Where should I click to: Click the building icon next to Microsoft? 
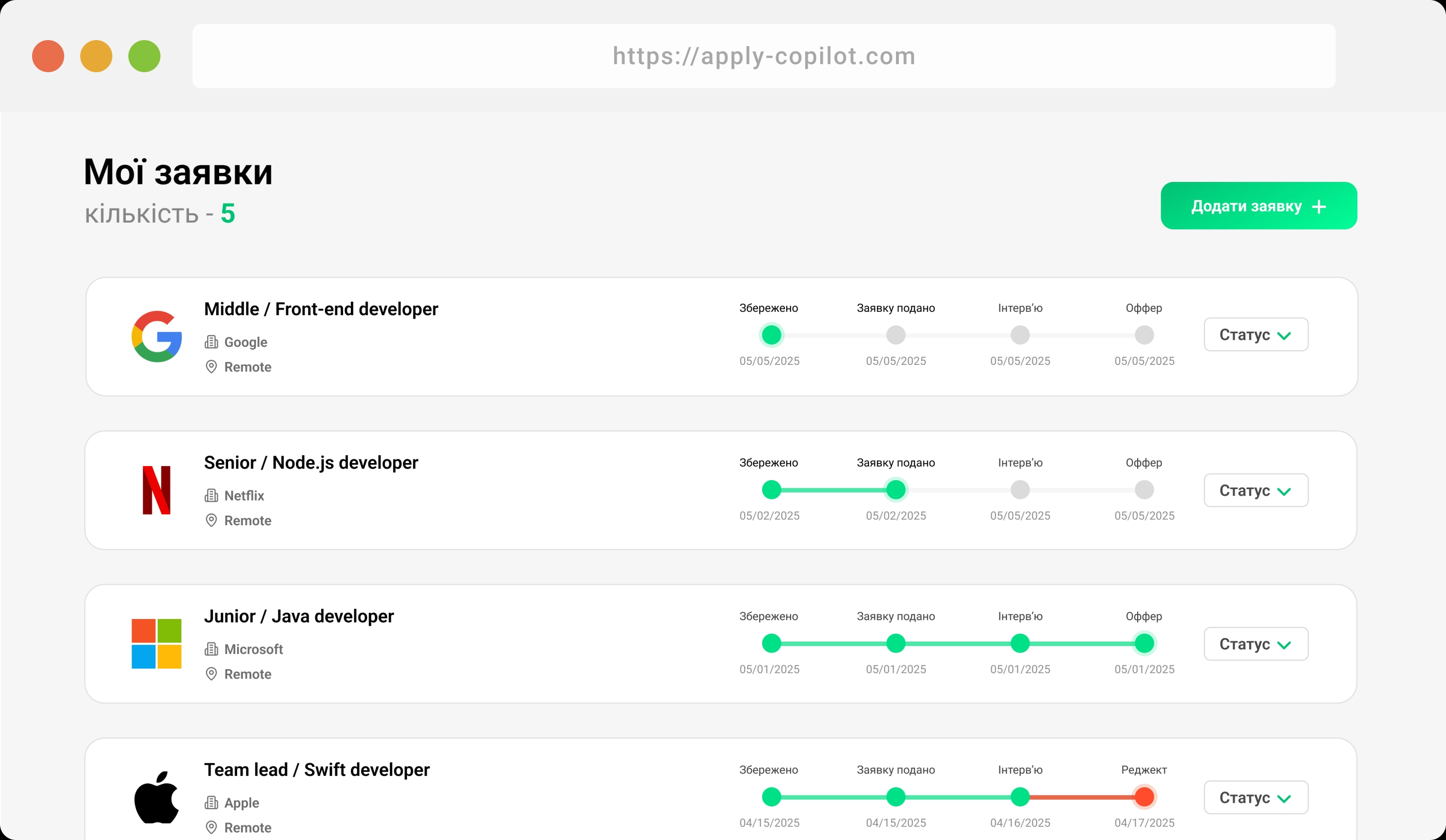tap(211, 649)
